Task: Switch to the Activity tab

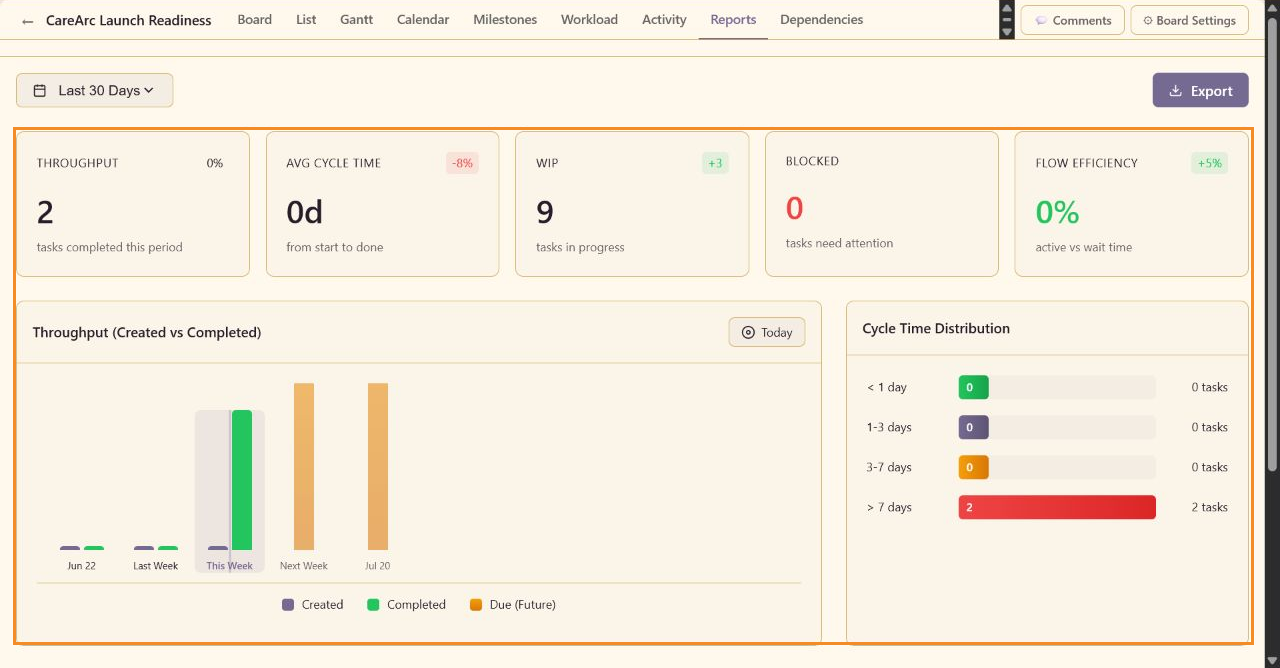Action: click(664, 20)
